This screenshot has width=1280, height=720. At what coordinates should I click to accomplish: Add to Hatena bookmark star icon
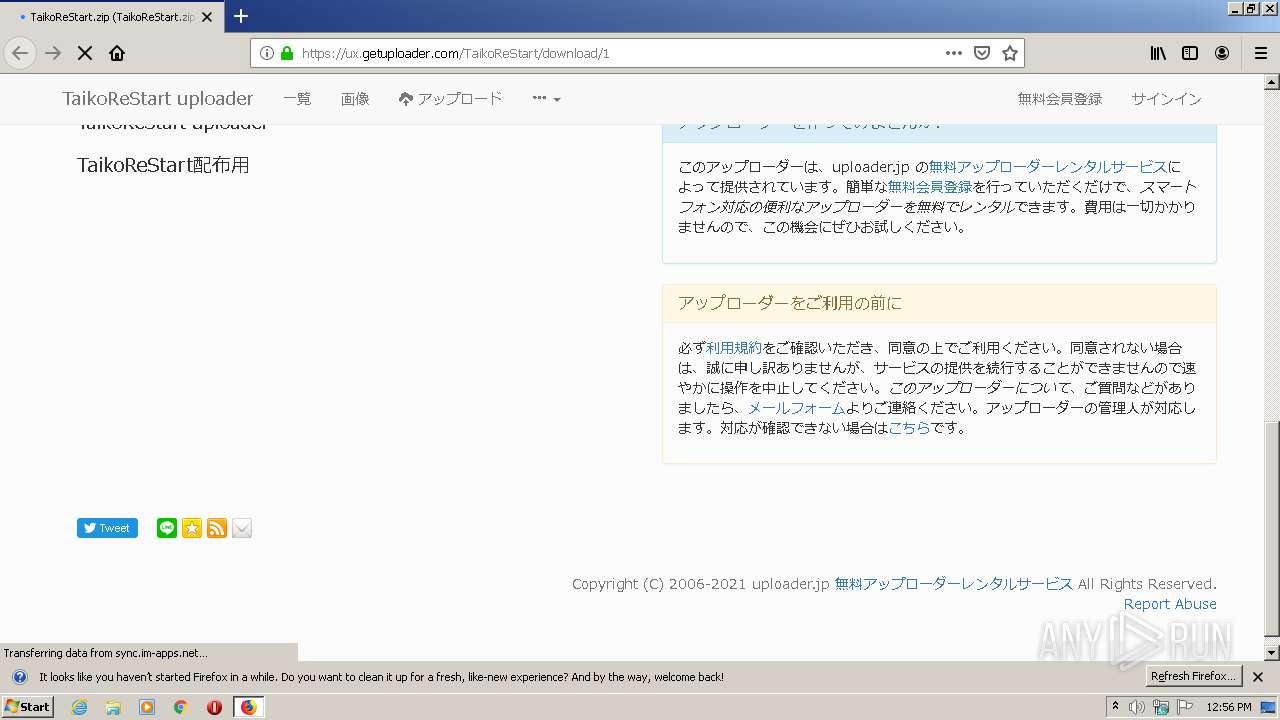pyautogui.click(x=192, y=528)
